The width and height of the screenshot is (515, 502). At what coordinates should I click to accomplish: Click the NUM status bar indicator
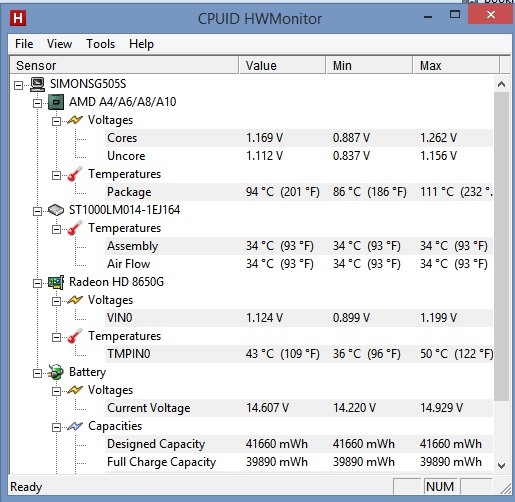440,487
